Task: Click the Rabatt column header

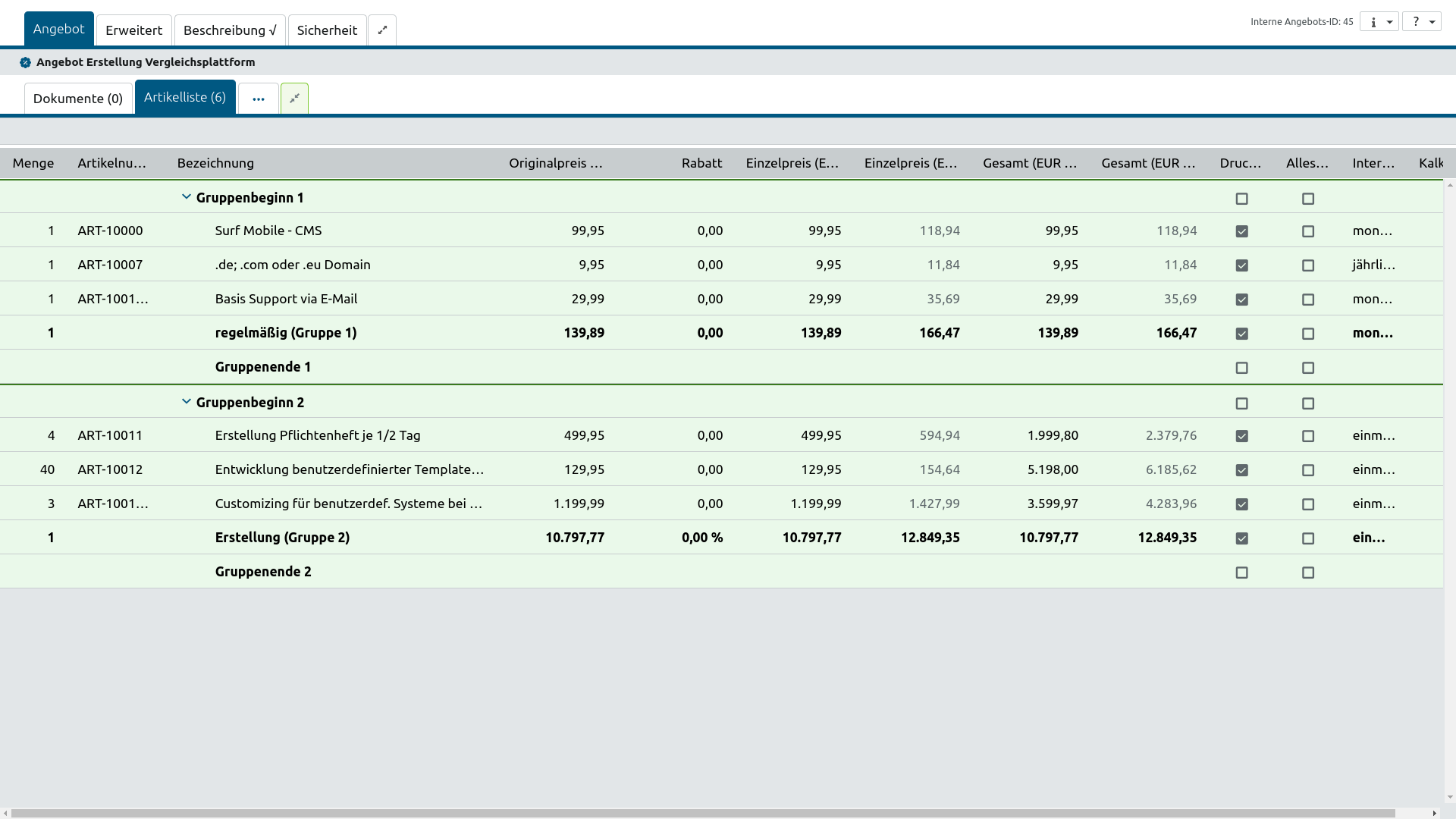Action: pos(701,163)
